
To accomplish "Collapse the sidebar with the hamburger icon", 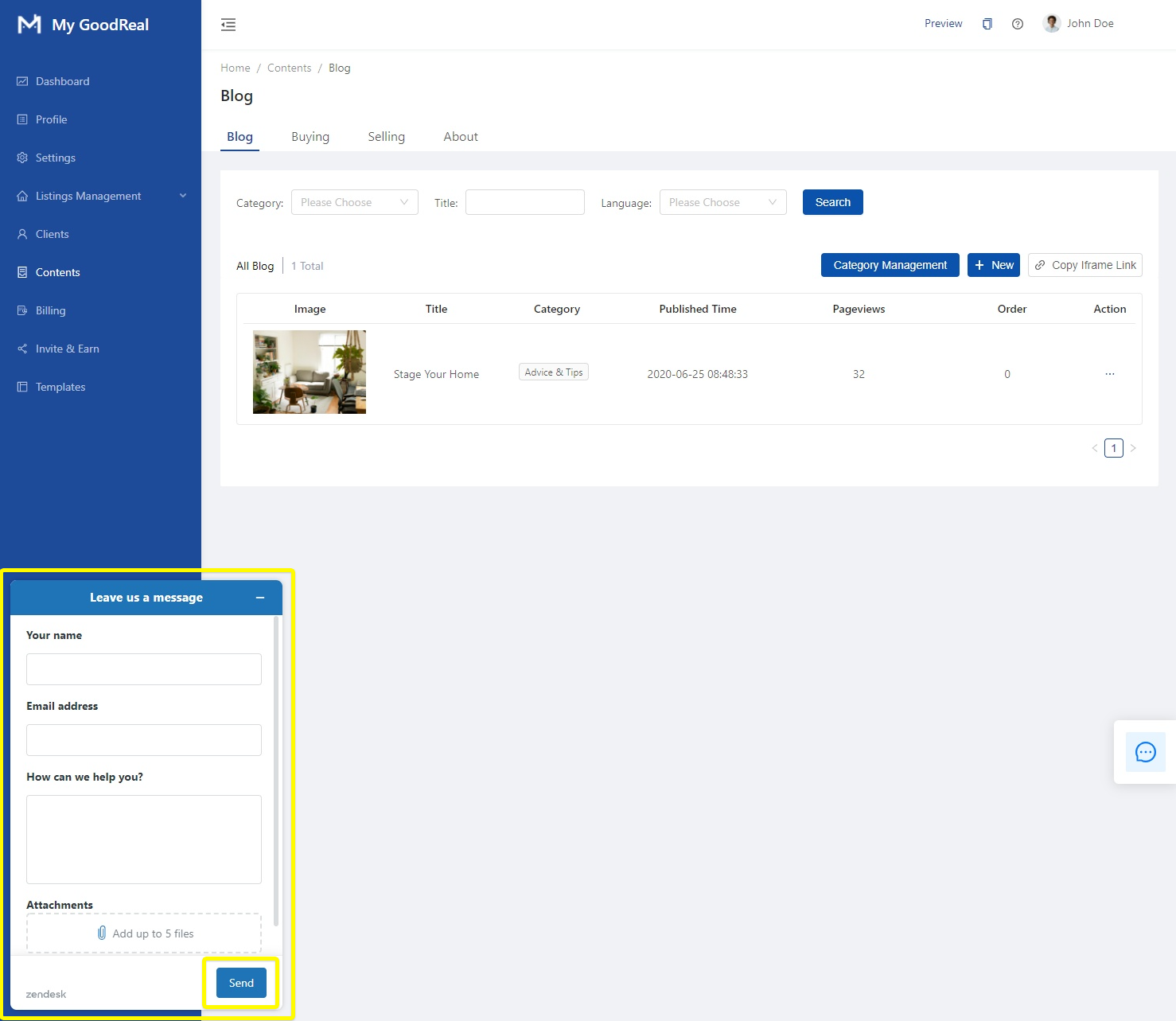I will pyautogui.click(x=228, y=25).
